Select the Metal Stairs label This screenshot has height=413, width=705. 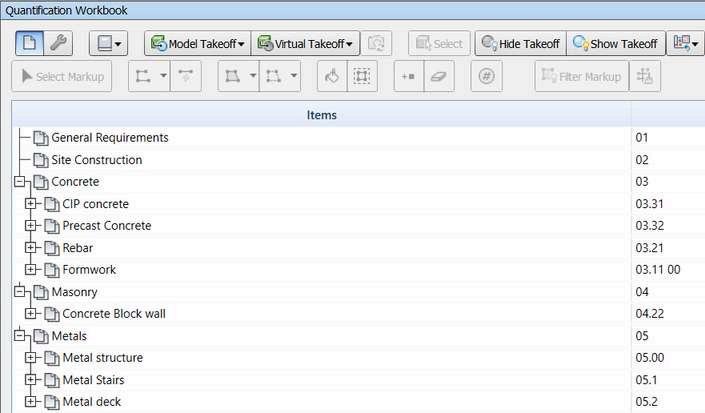93,380
